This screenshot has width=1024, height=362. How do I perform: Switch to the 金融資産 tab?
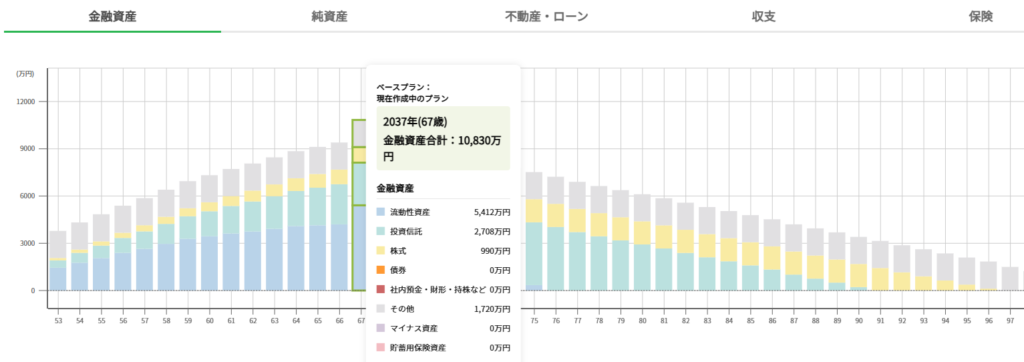112,17
